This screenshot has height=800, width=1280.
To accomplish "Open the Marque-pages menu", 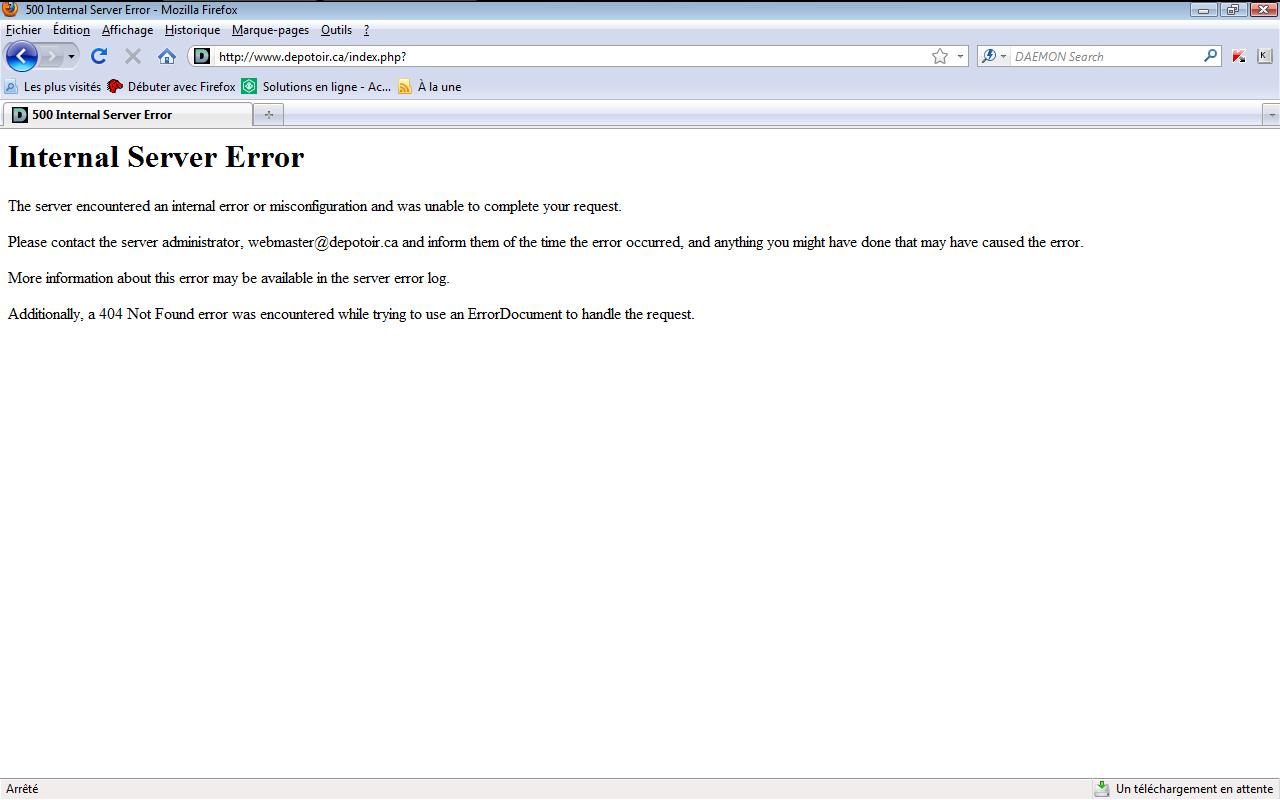I will tap(270, 30).
